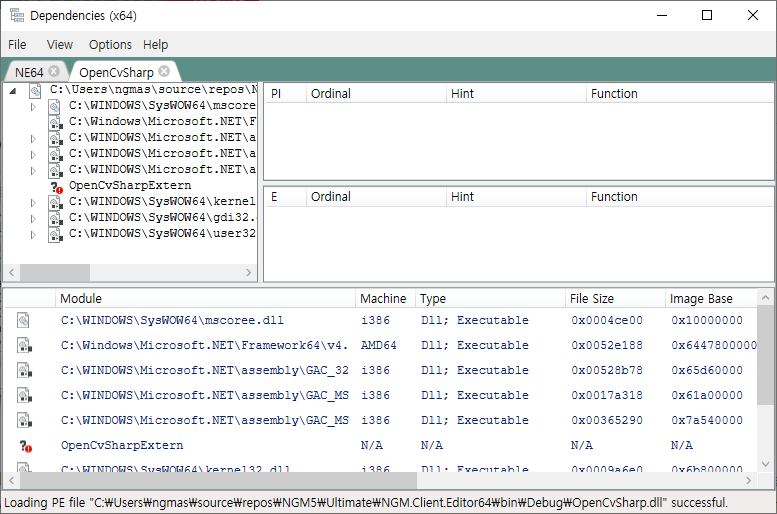Click module list scroll up arrow
This screenshot has width=777, height=514.
coord(766,298)
